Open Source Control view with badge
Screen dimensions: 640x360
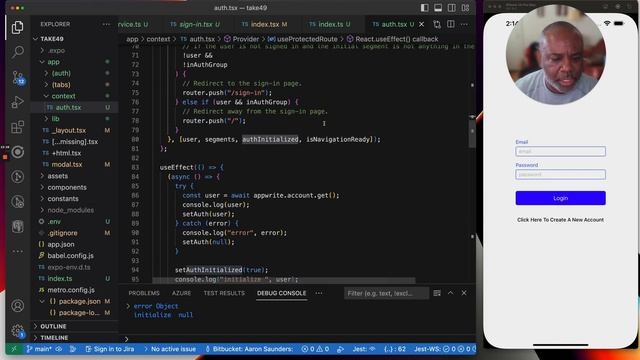tap(18, 77)
